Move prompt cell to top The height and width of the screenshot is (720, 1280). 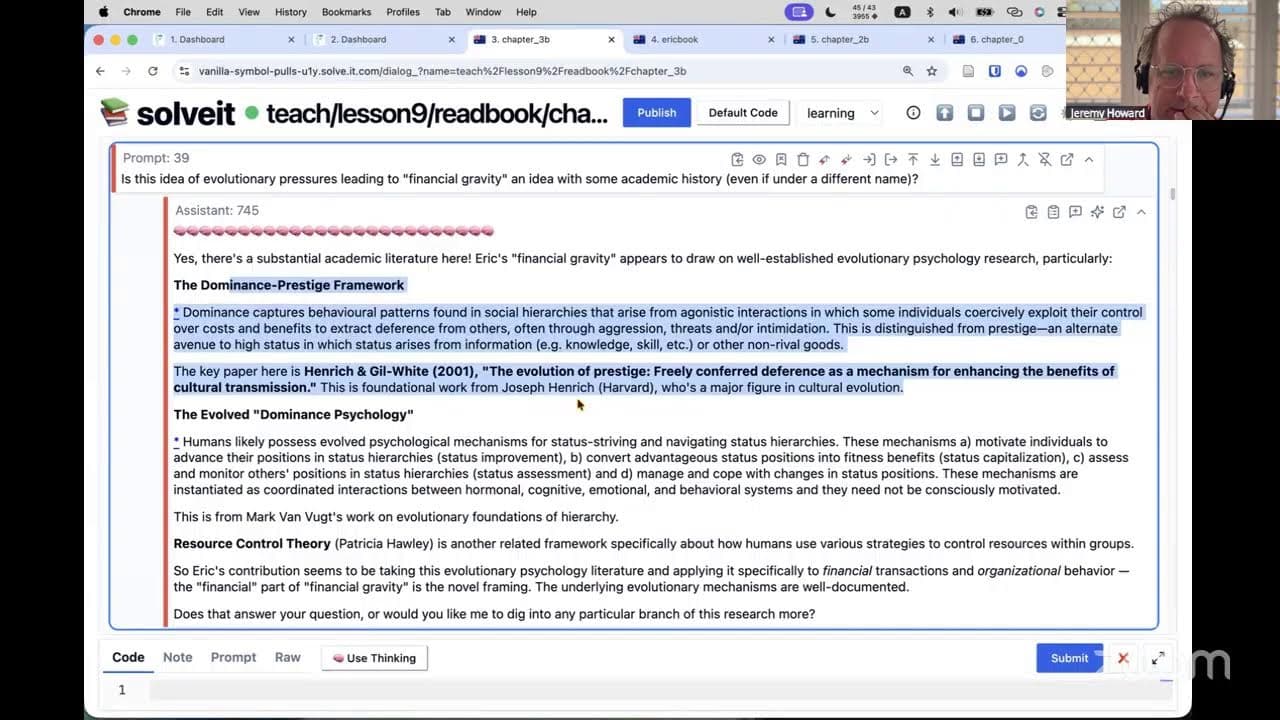click(x=913, y=159)
